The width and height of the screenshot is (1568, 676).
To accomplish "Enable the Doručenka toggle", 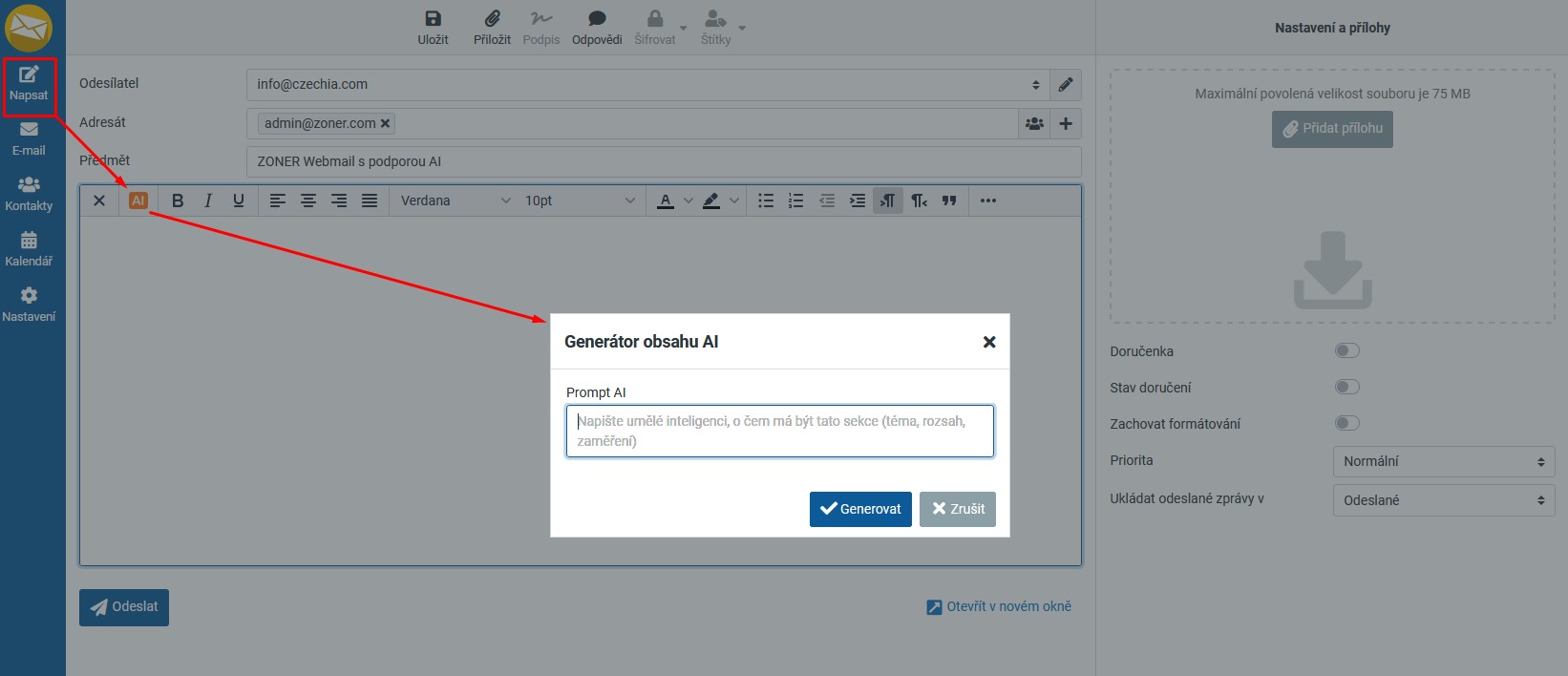I will click(1346, 350).
